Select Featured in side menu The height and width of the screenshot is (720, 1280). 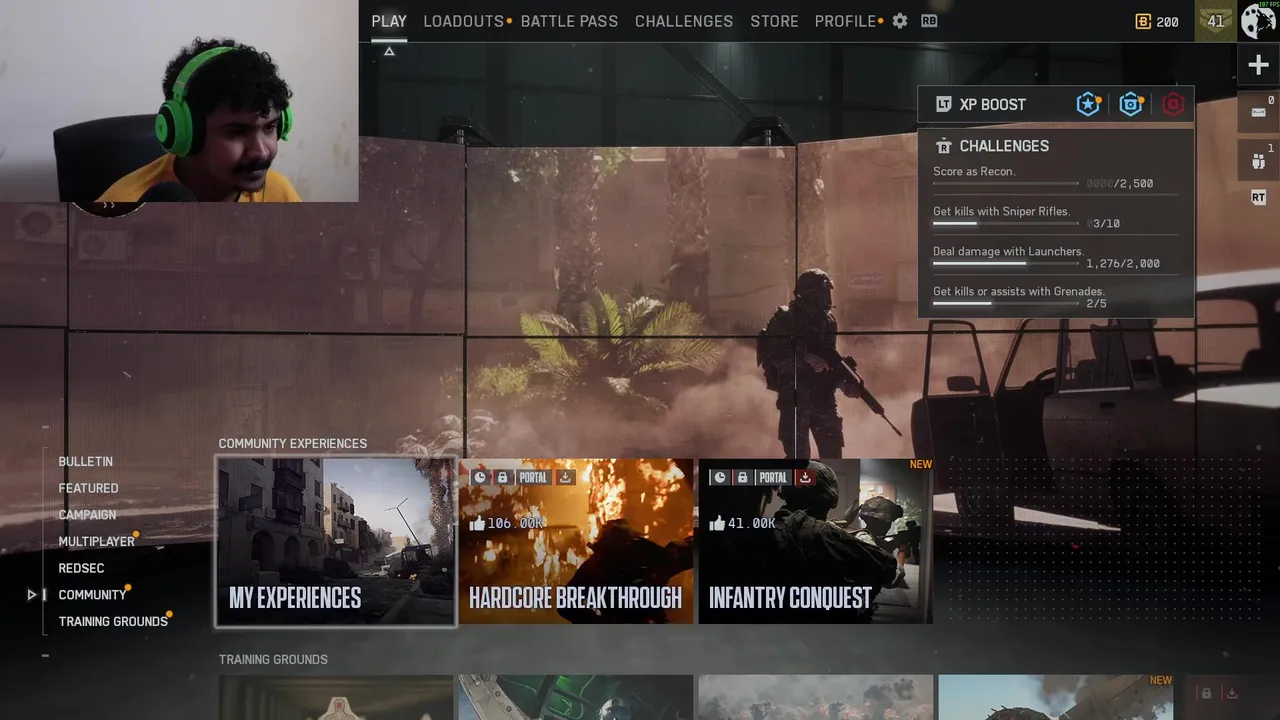pos(88,488)
